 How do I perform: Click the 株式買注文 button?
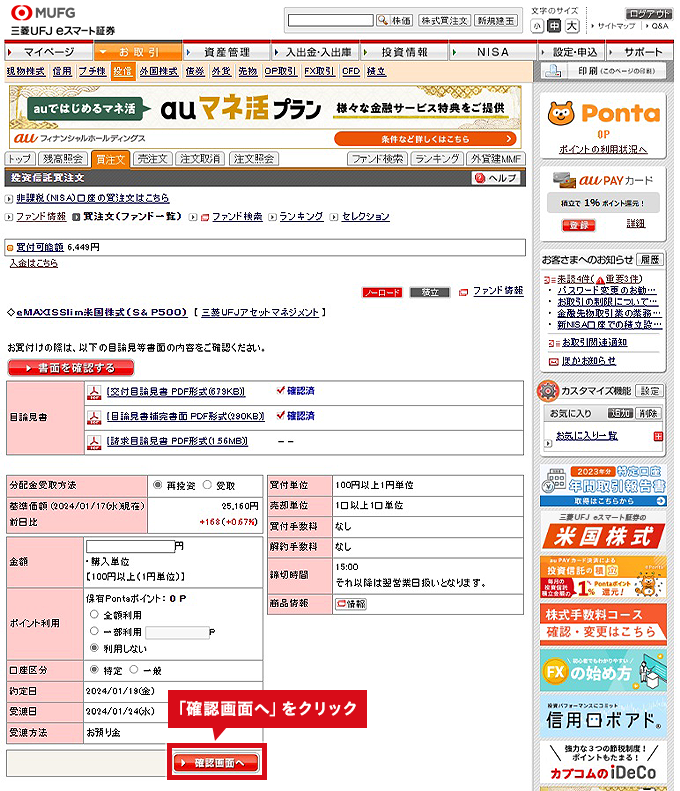tap(444, 20)
